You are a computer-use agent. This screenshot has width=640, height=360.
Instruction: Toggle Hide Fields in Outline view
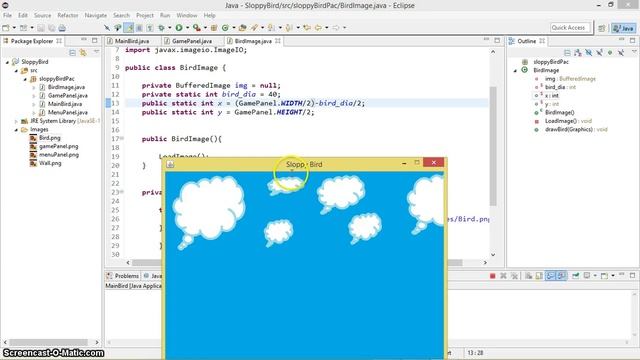(x=589, y=53)
